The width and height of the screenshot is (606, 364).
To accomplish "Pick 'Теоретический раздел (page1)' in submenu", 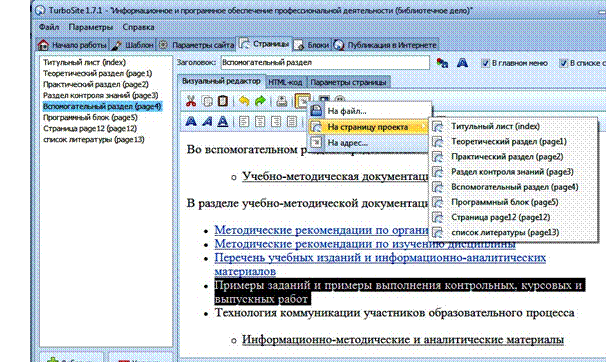I will [x=513, y=141].
